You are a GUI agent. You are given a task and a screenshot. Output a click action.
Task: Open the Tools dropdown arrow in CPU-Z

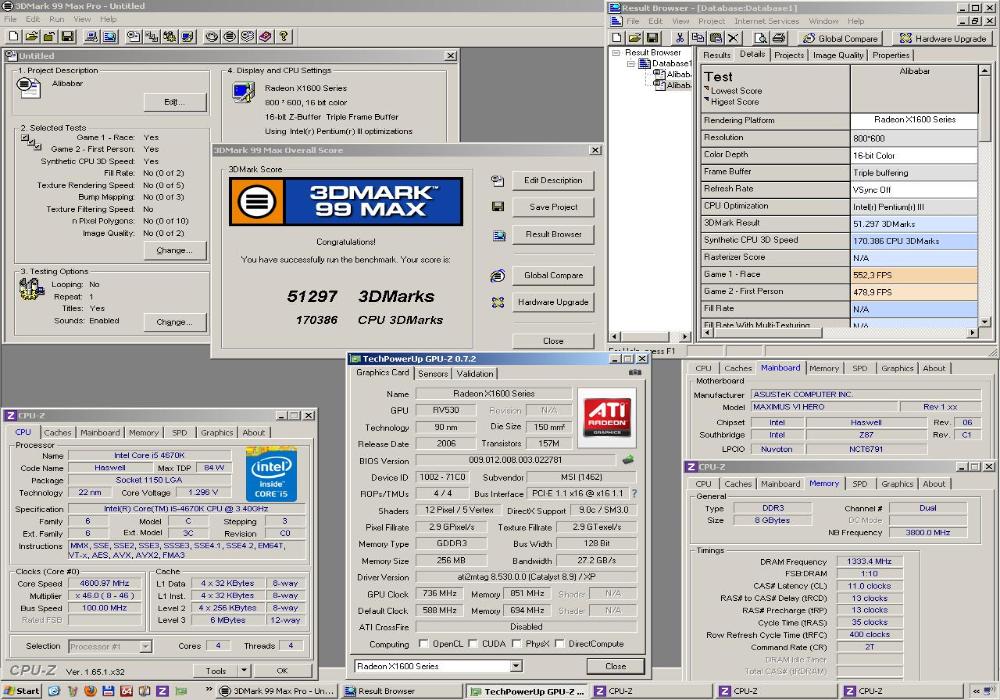244,671
